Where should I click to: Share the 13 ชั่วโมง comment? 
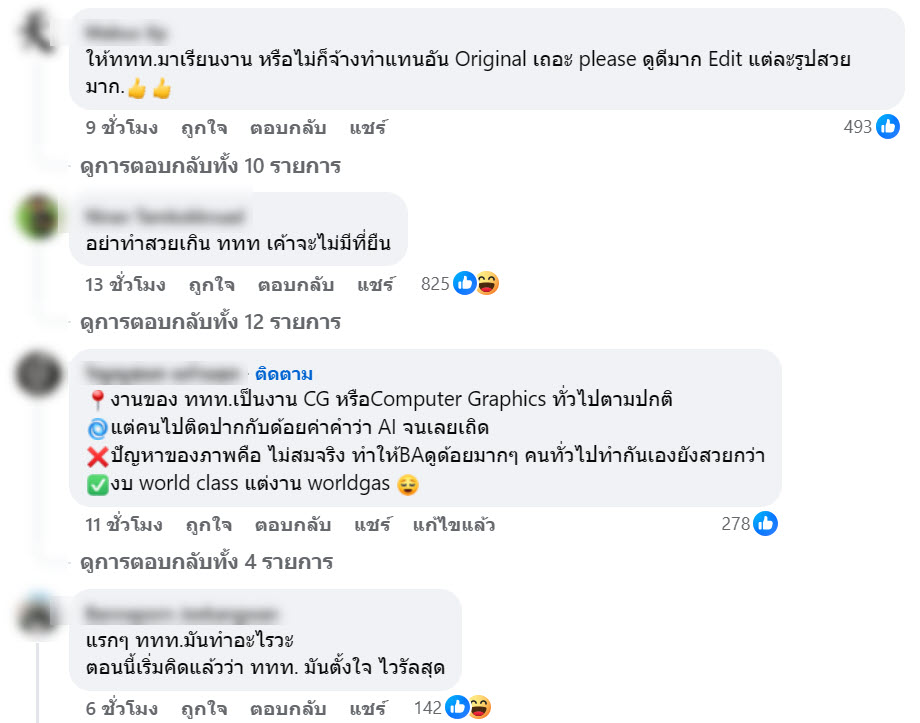pos(376,285)
